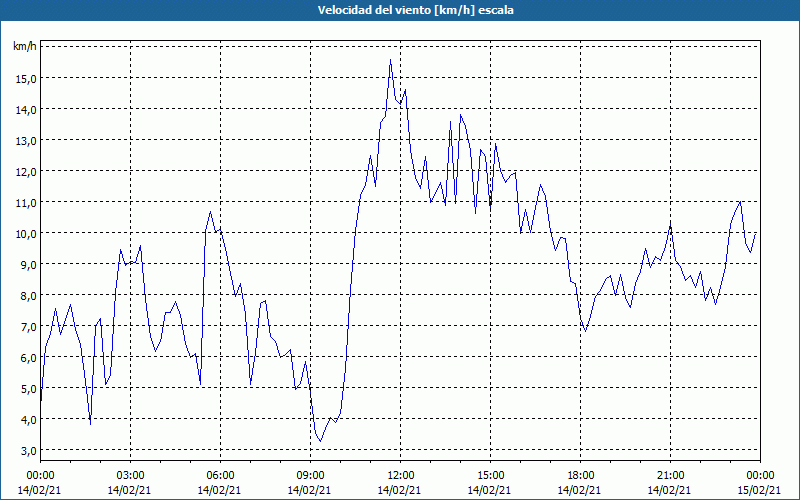This screenshot has width=800, height=500.
Task: Pick the '8,0' y-axis value
Action: point(28,295)
